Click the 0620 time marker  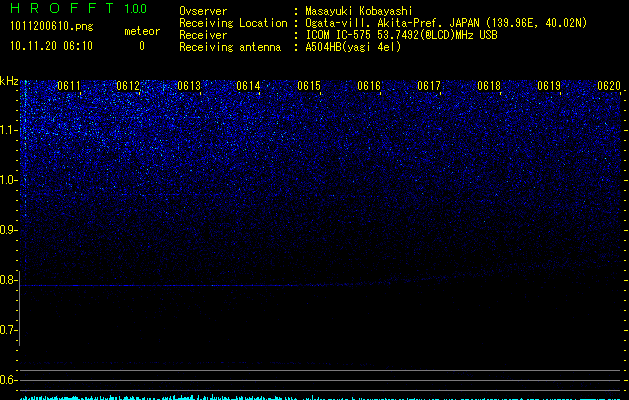coord(609,86)
